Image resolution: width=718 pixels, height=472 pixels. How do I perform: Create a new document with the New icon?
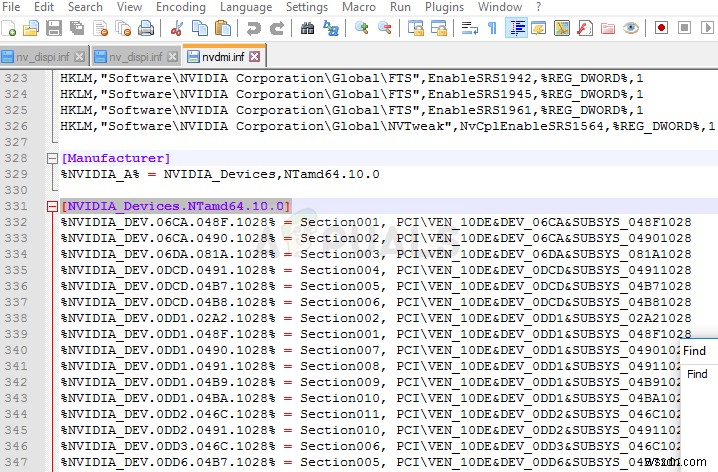tap(9, 28)
